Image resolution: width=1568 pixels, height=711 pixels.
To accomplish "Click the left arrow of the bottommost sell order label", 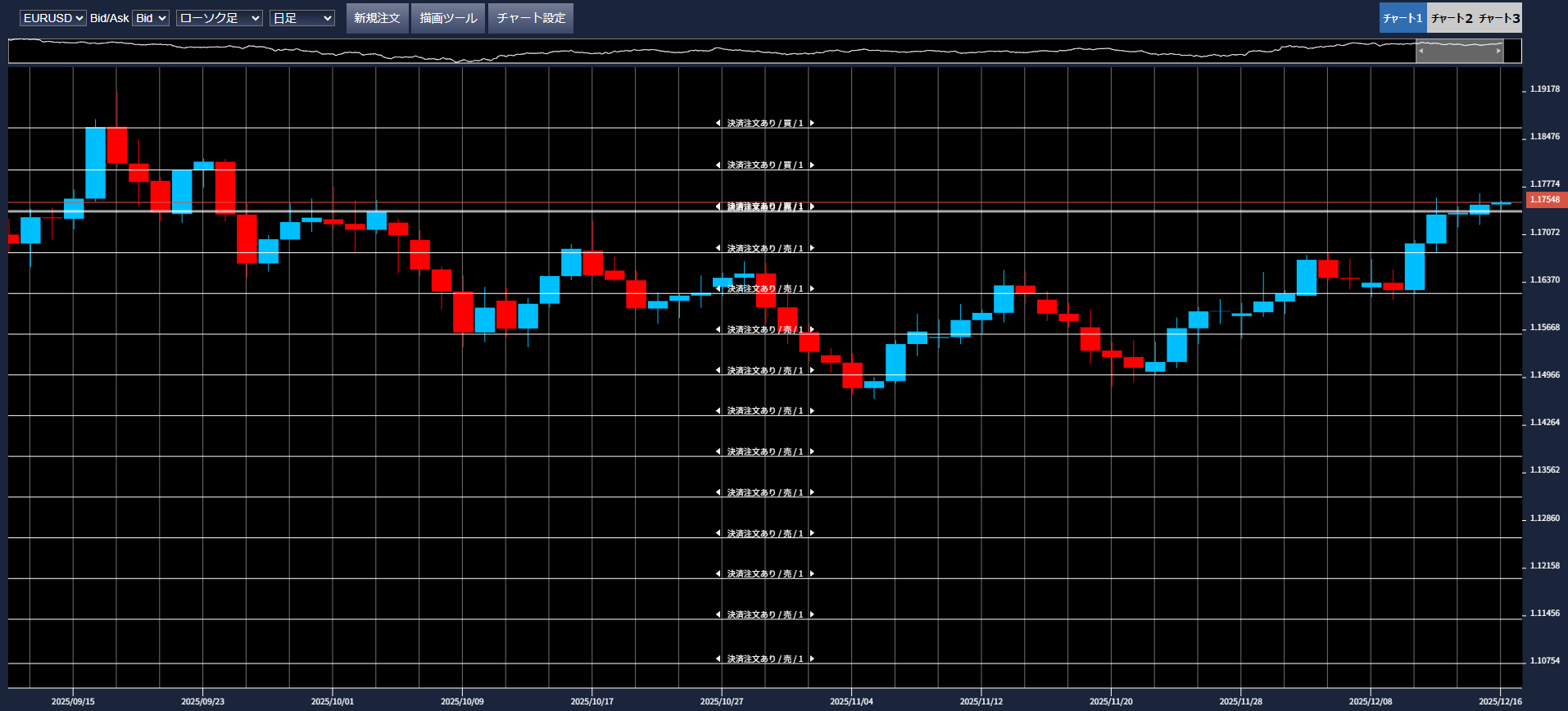I will pos(718,659).
